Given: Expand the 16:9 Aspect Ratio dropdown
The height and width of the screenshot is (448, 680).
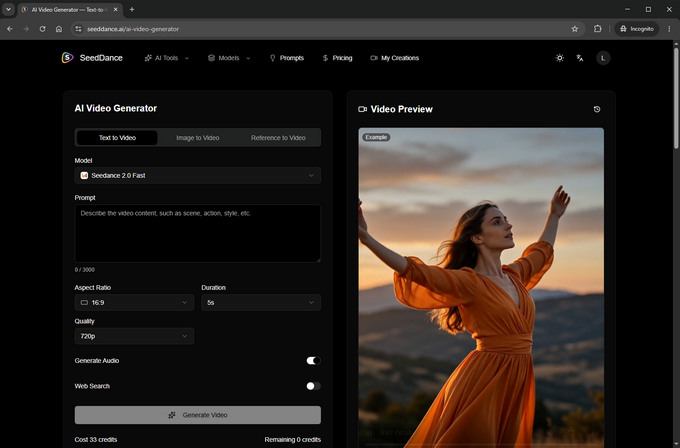Looking at the screenshot, I should [134, 303].
